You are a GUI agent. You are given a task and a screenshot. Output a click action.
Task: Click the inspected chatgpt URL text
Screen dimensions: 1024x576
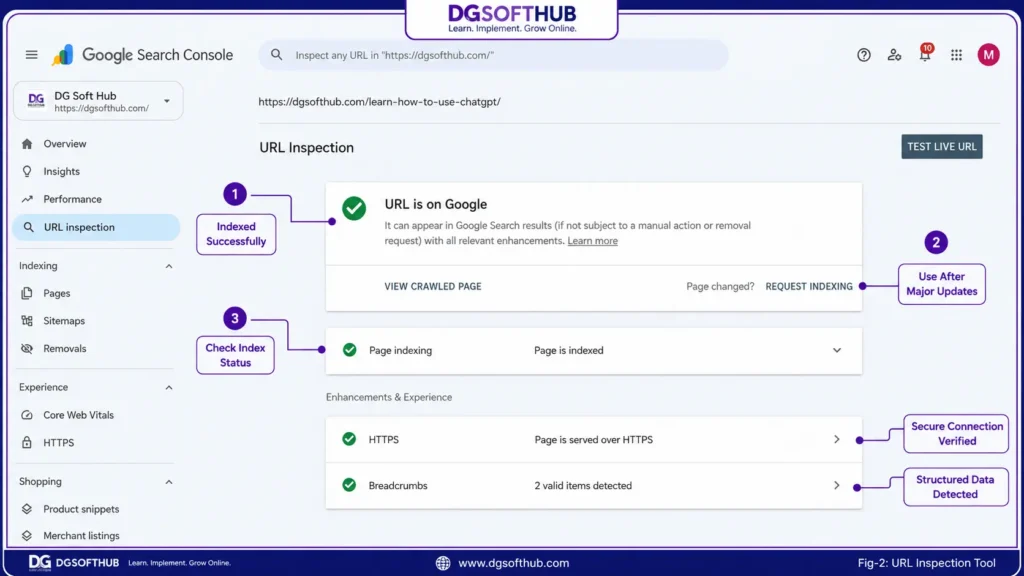point(379,102)
